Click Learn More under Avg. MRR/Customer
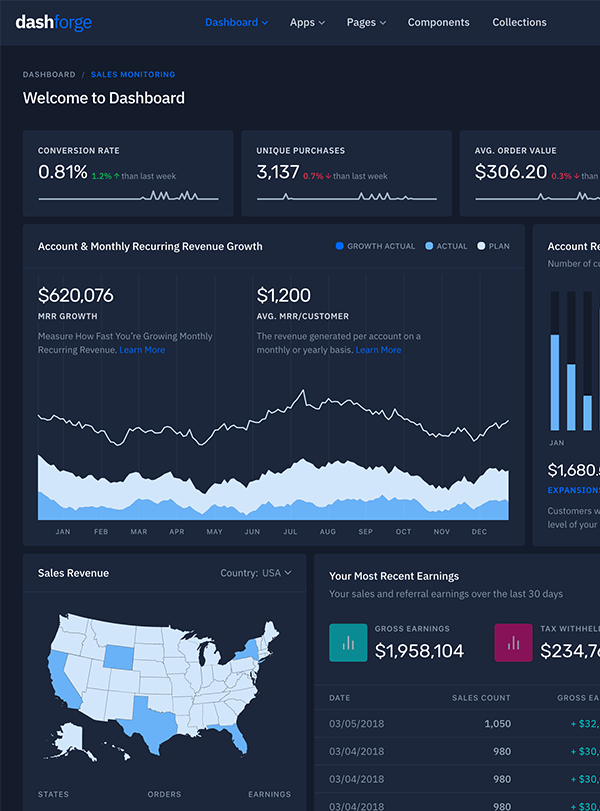The image size is (600, 811). (x=378, y=350)
